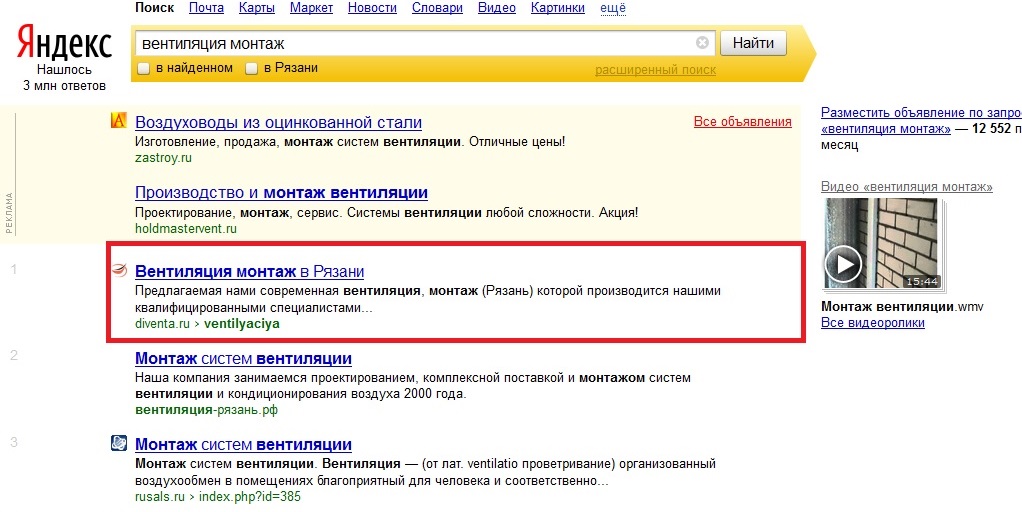Screen dimensions: 1022x512
Task: Click the holdmastervent.ru green URL
Action: (x=186, y=229)
